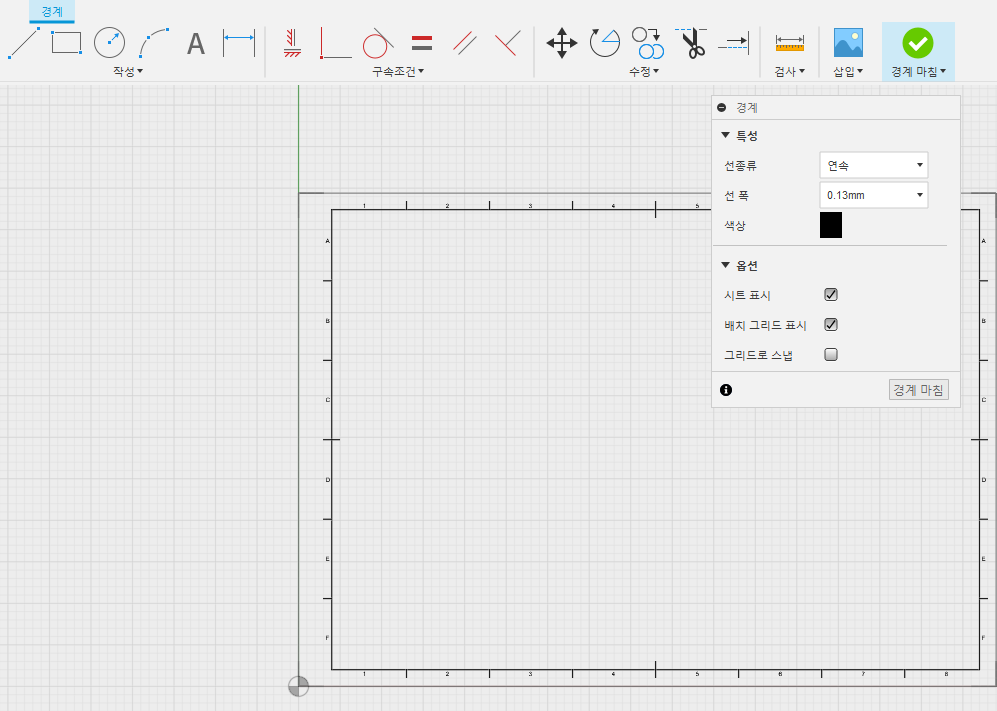This screenshot has width=997, height=711.
Task: Click the green Finish Border checkmark
Action: click(918, 43)
